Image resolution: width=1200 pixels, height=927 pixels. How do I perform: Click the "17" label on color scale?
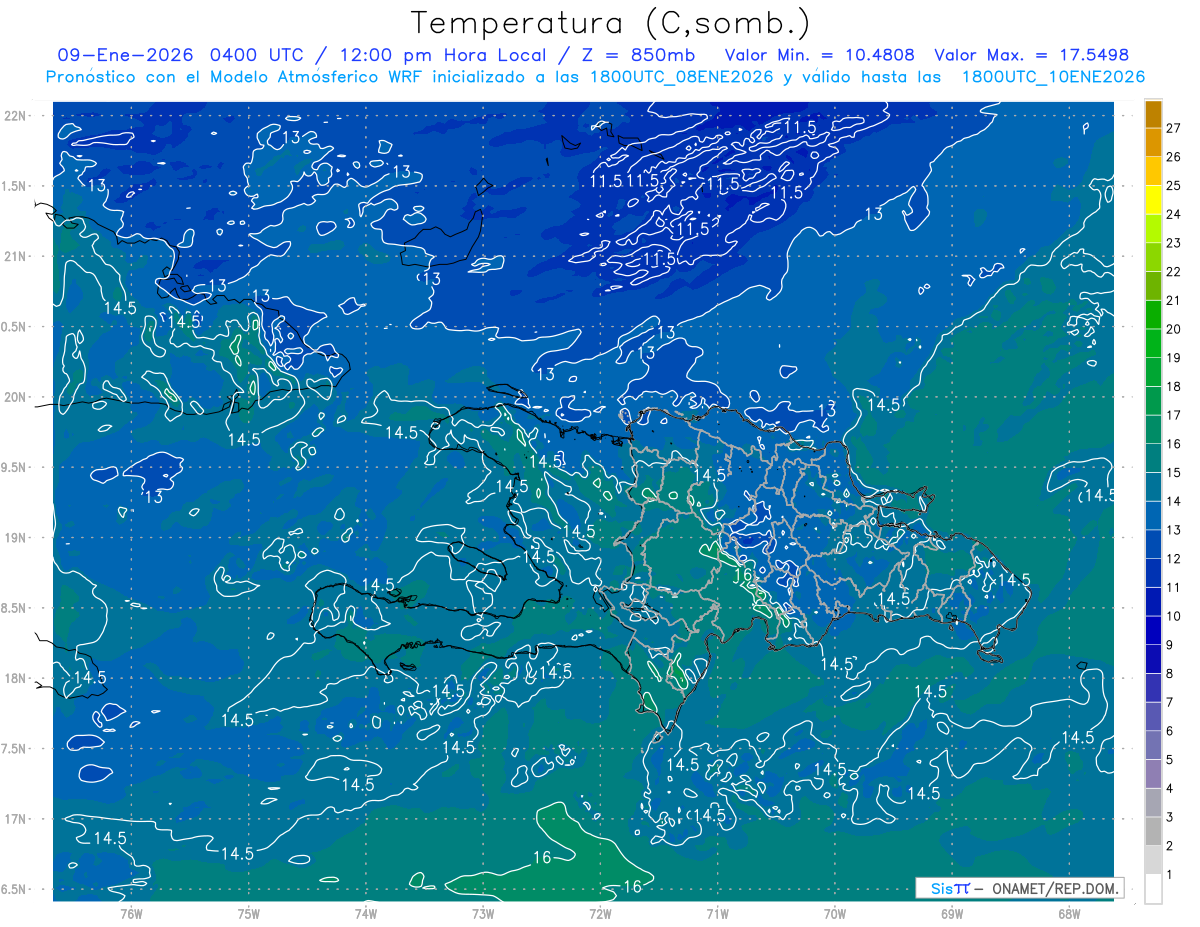pos(1173,415)
